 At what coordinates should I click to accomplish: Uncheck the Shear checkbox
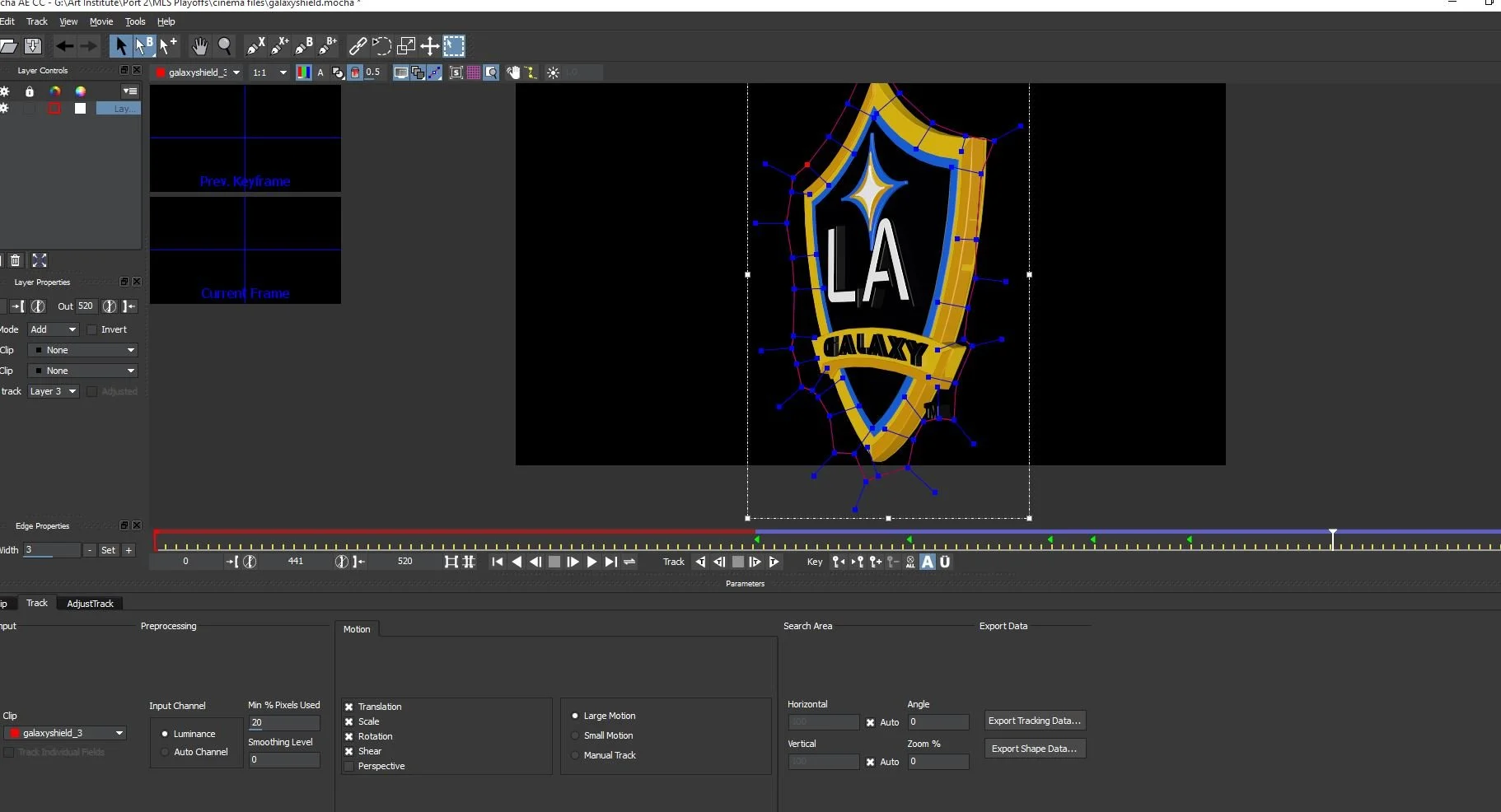pos(349,751)
